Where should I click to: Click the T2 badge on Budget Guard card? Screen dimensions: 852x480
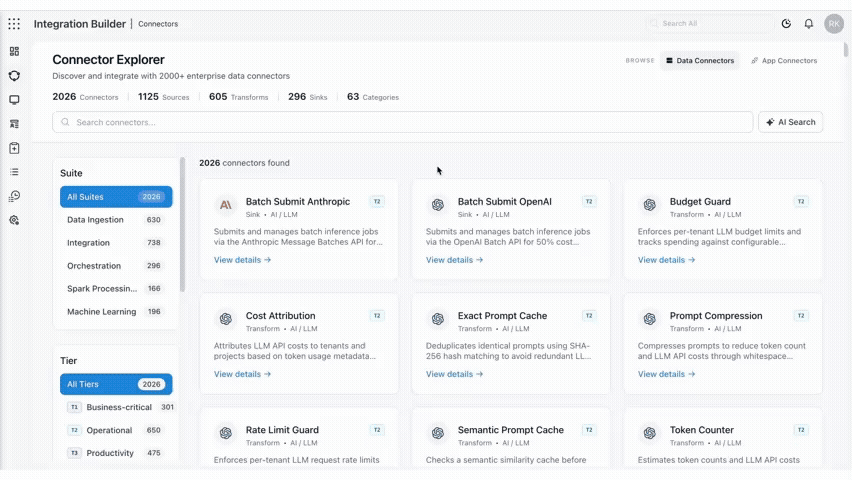pos(801,202)
